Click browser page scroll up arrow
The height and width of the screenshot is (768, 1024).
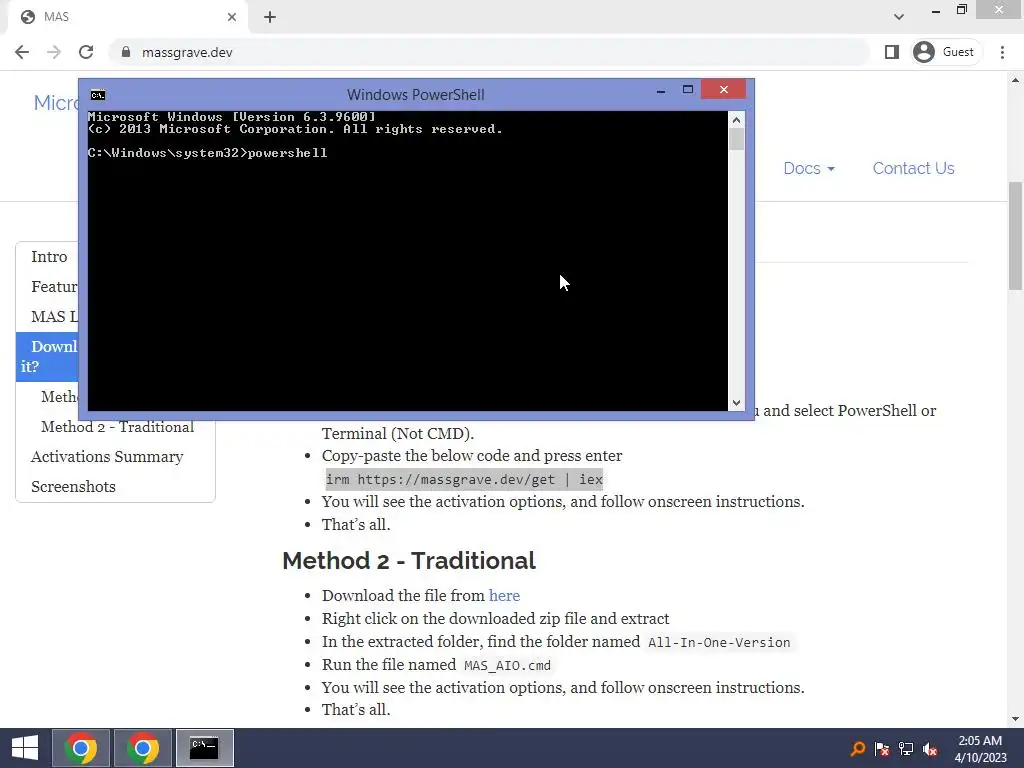point(1016,80)
